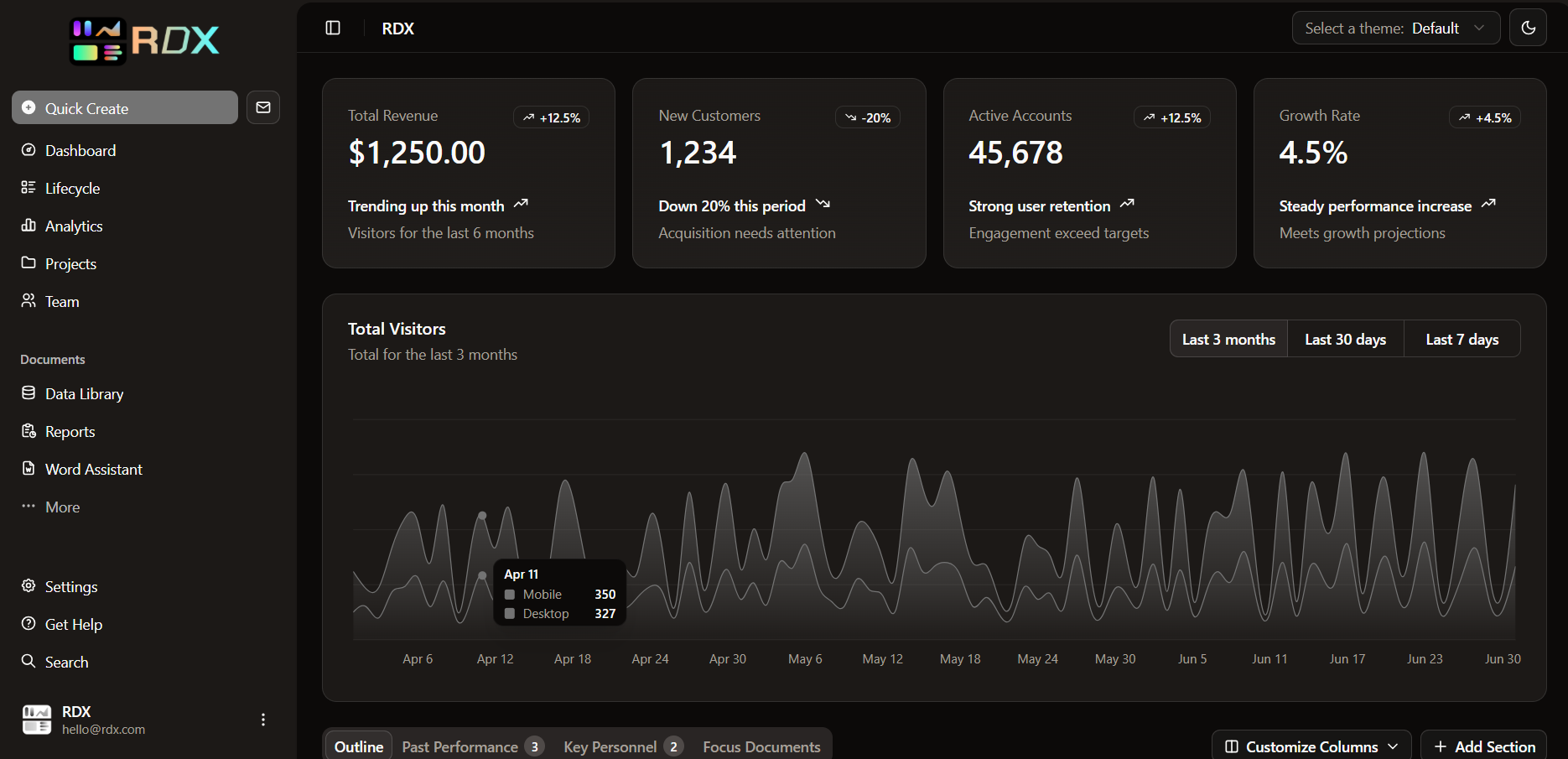This screenshot has height=759, width=1568.
Task: Toggle the sidebar panel icon
Action: coord(333,29)
